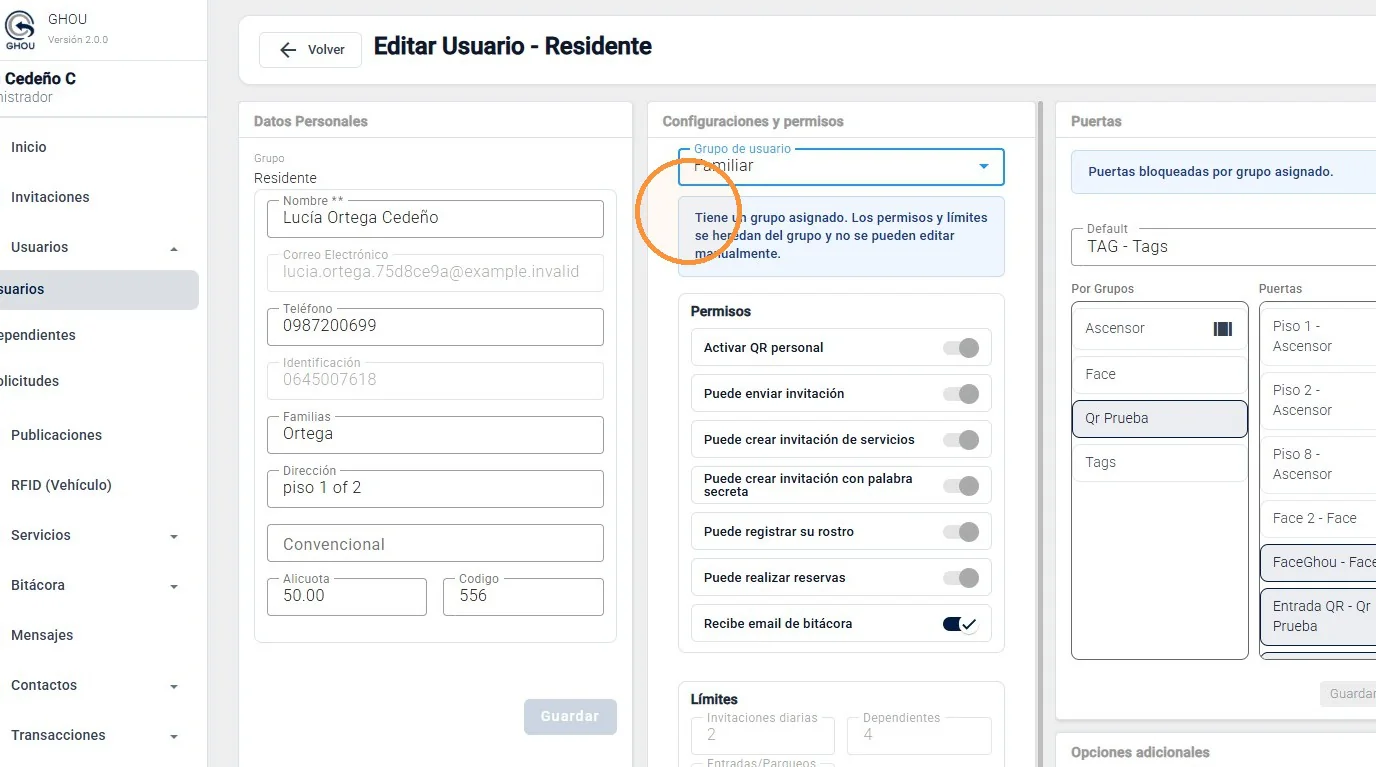1376x767 pixels.
Task: Click the Dirección input field
Action: [435, 488]
